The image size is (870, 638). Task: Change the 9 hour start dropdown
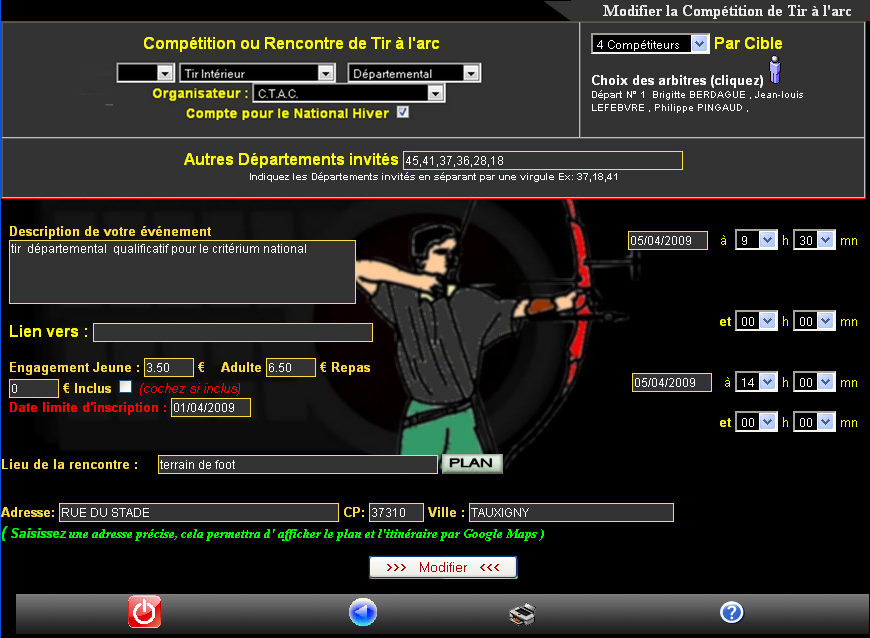[x=755, y=240]
